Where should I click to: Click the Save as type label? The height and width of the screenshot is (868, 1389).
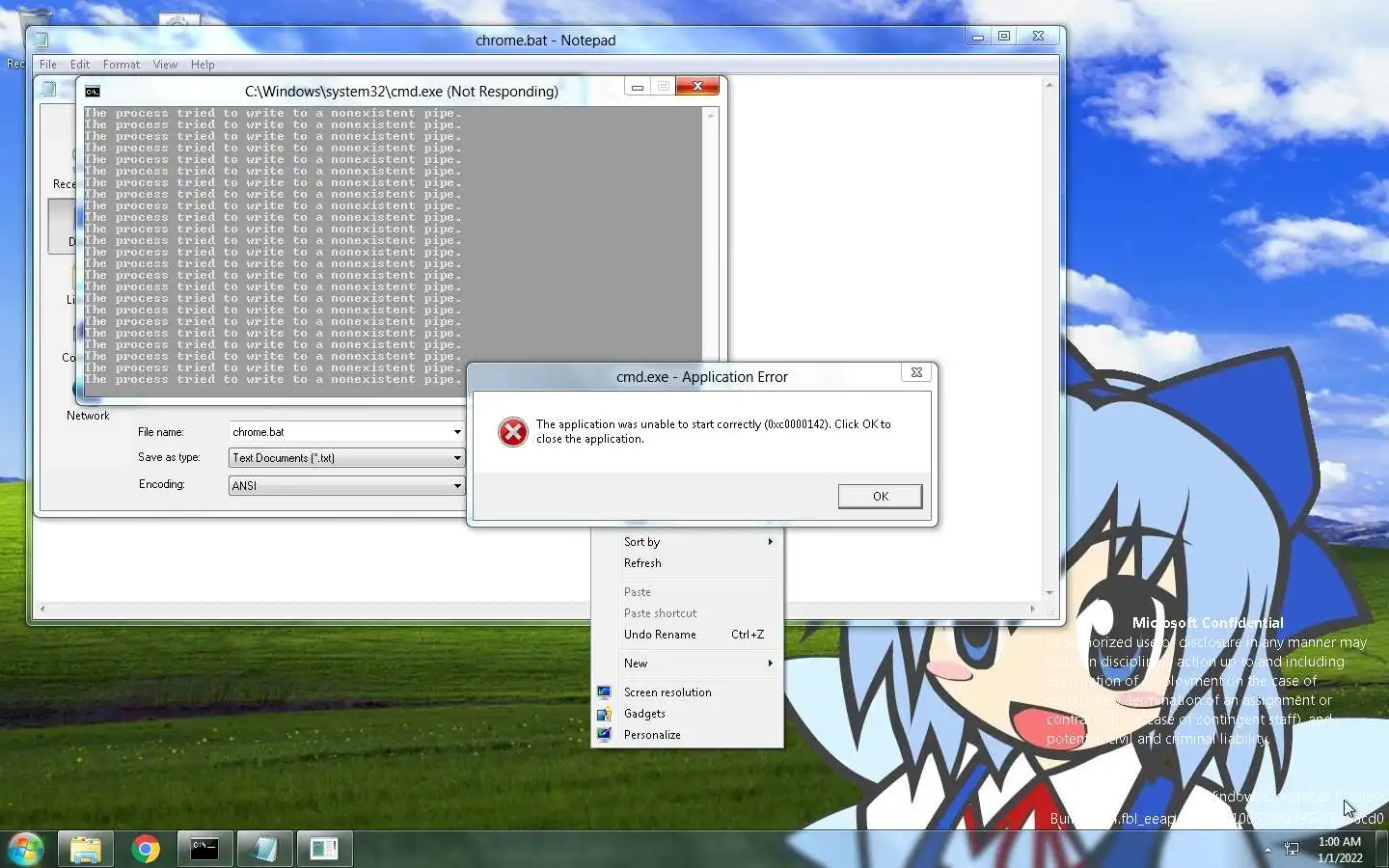[x=169, y=457]
